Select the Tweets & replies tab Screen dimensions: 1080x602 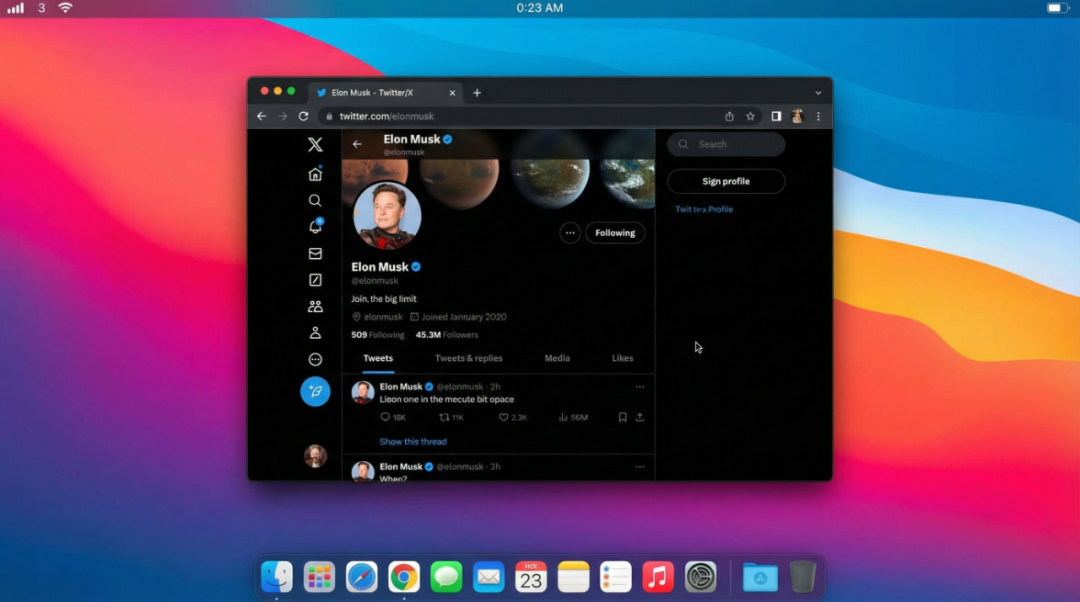[468, 358]
